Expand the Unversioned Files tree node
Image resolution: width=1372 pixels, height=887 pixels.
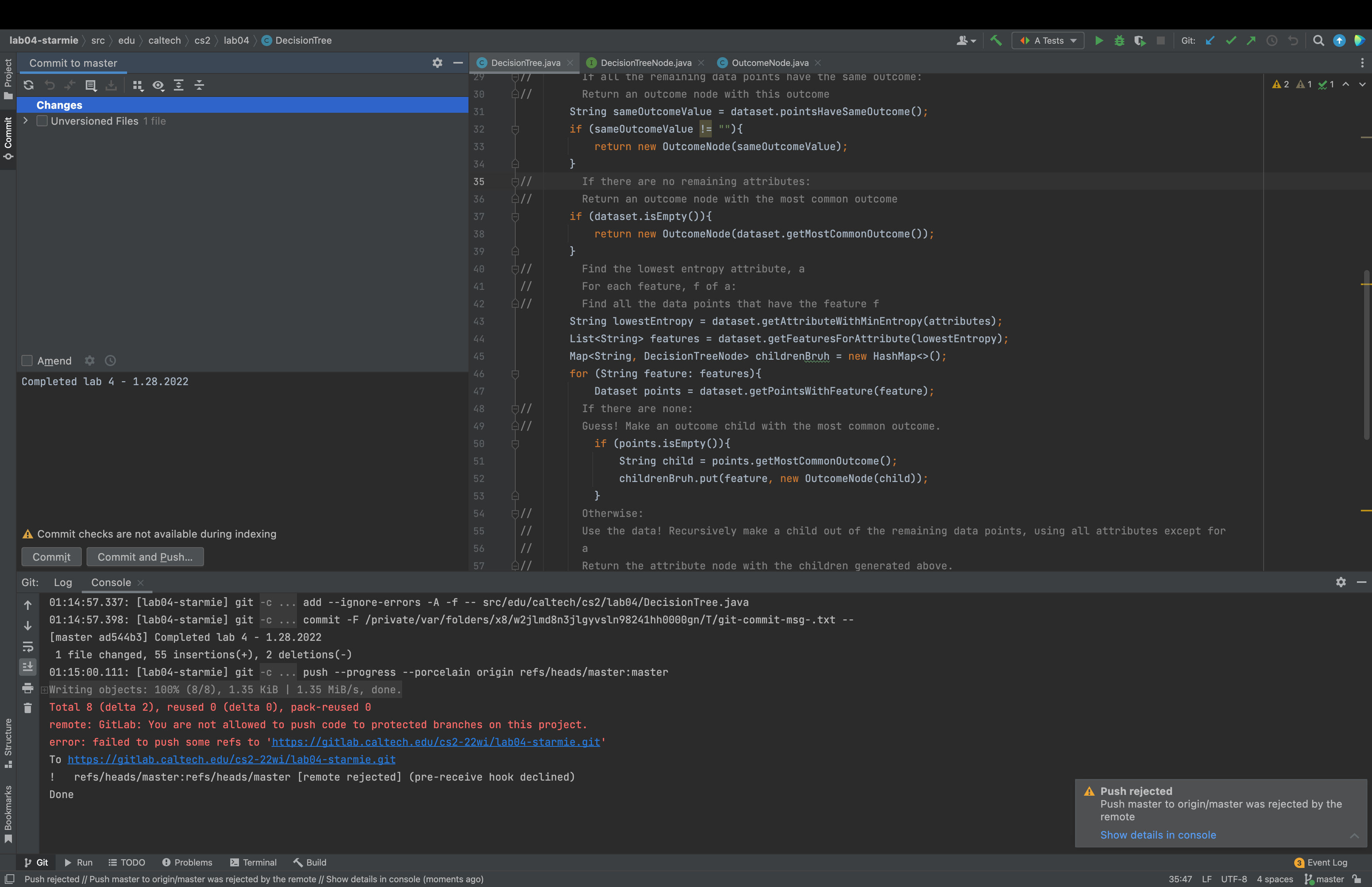pyautogui.click(x=25, y=121)
